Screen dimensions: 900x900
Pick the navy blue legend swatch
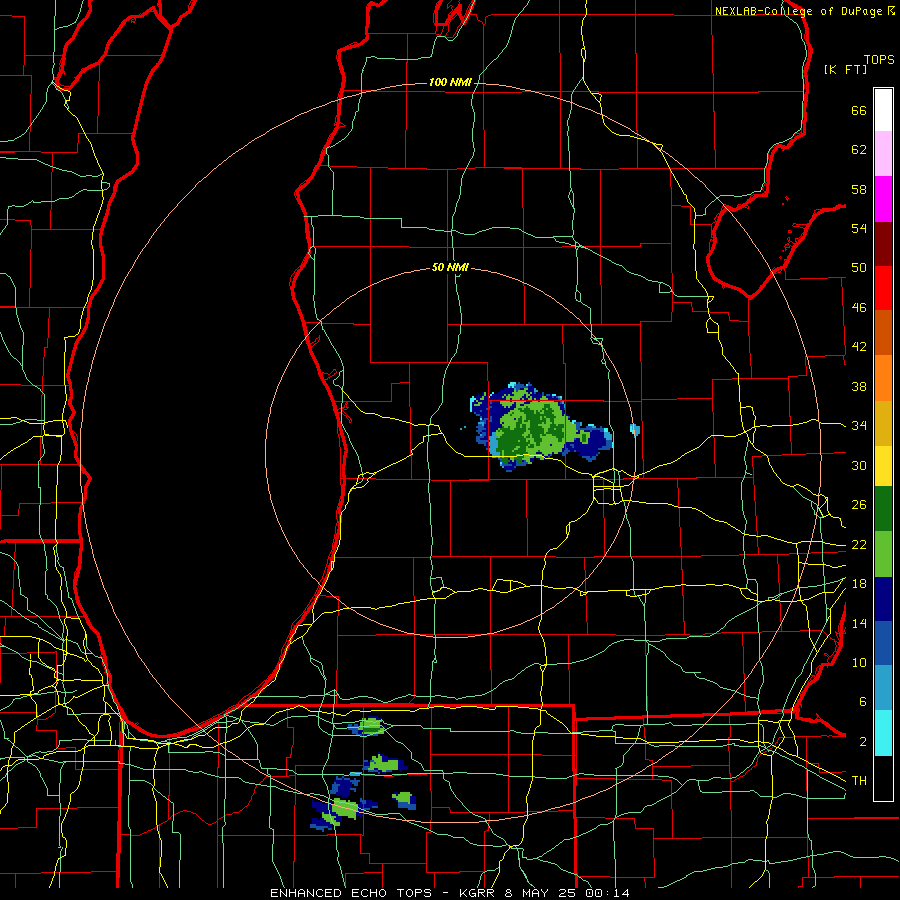click(883, 599)
